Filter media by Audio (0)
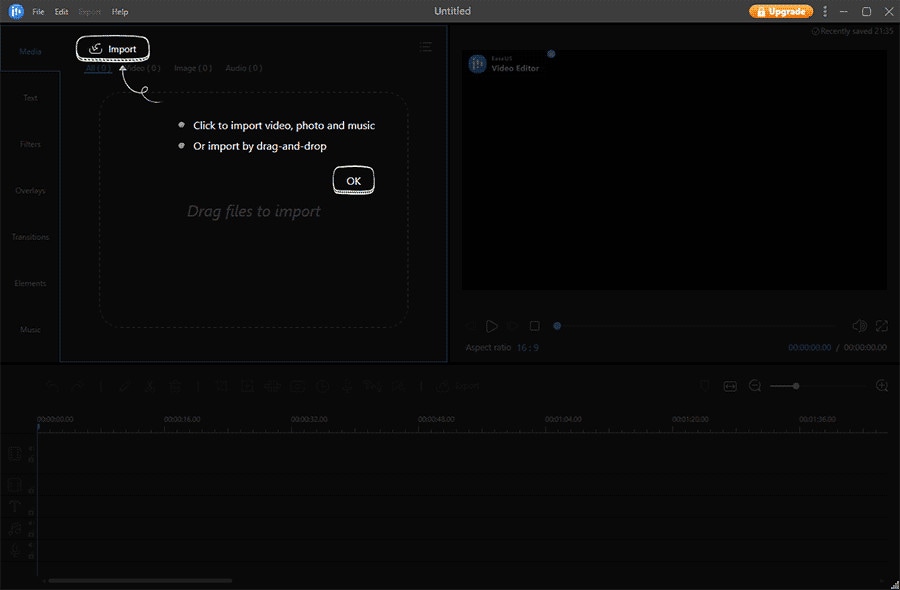Image resolution: width=900 pixels, height=590 pixels. tap(243, 68)
